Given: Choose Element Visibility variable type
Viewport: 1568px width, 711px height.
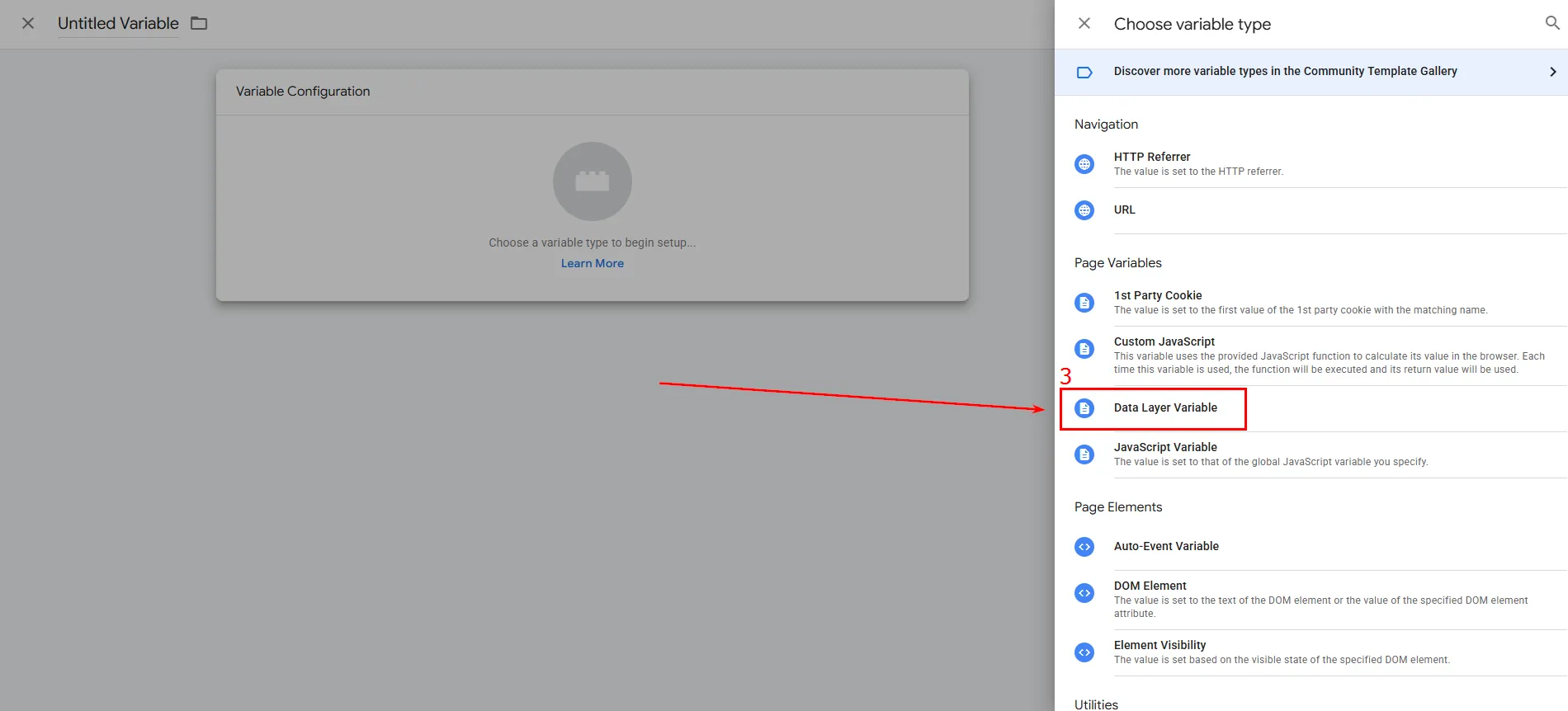Looking at the screenshot, I should (1159, 645).
